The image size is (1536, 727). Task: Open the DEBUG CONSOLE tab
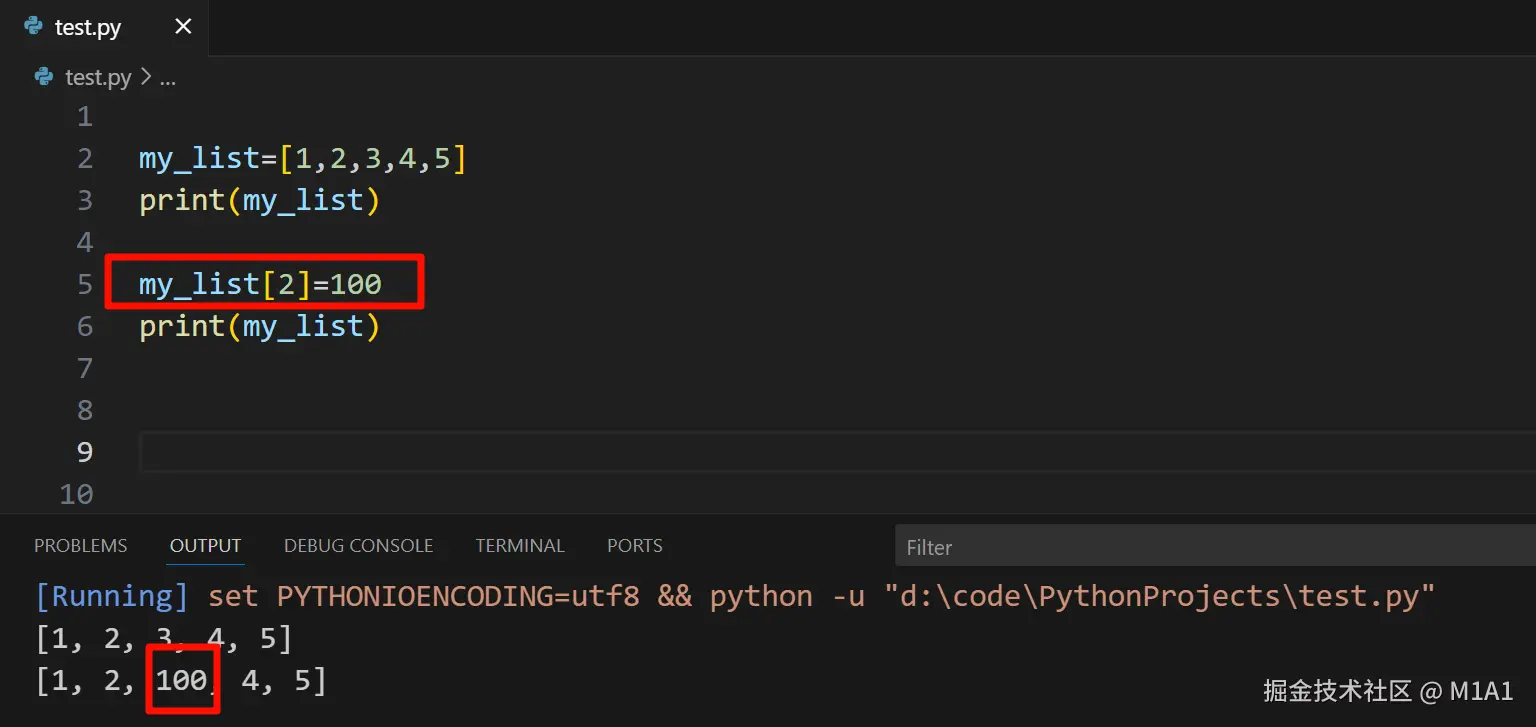point(358,546)
